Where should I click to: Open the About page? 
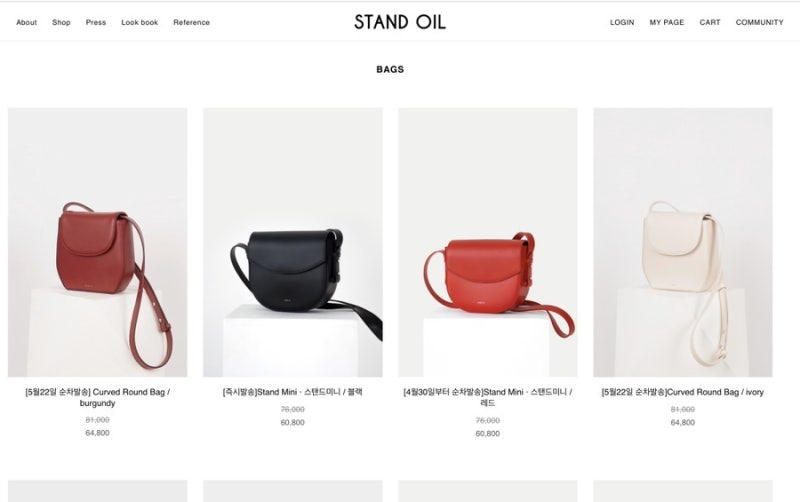tap(27, 22)
